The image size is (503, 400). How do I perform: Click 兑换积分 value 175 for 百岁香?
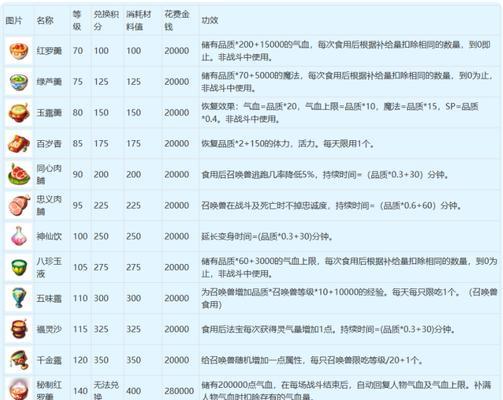[x=101, y=144]
